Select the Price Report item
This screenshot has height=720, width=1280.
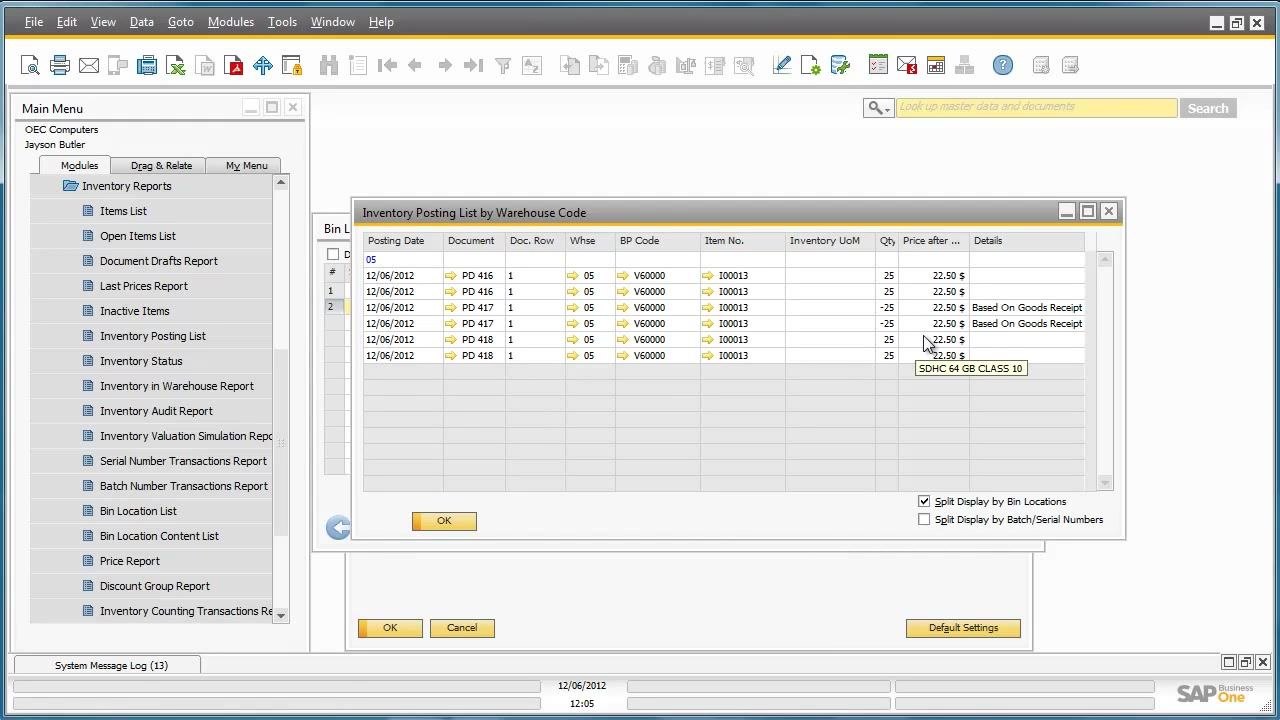click(129, 561)
